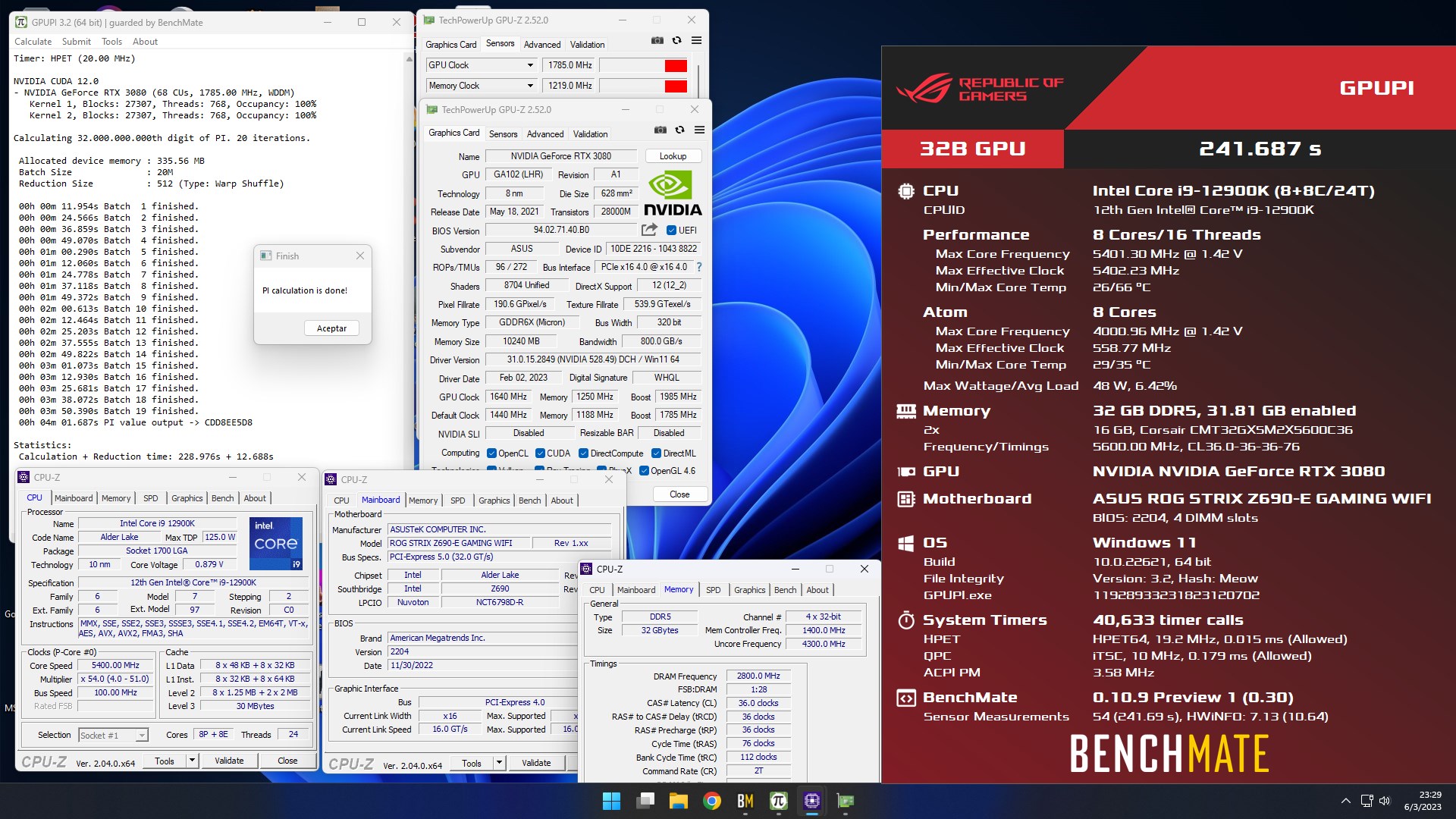Open Task View from taskbar

pos(645,801)
